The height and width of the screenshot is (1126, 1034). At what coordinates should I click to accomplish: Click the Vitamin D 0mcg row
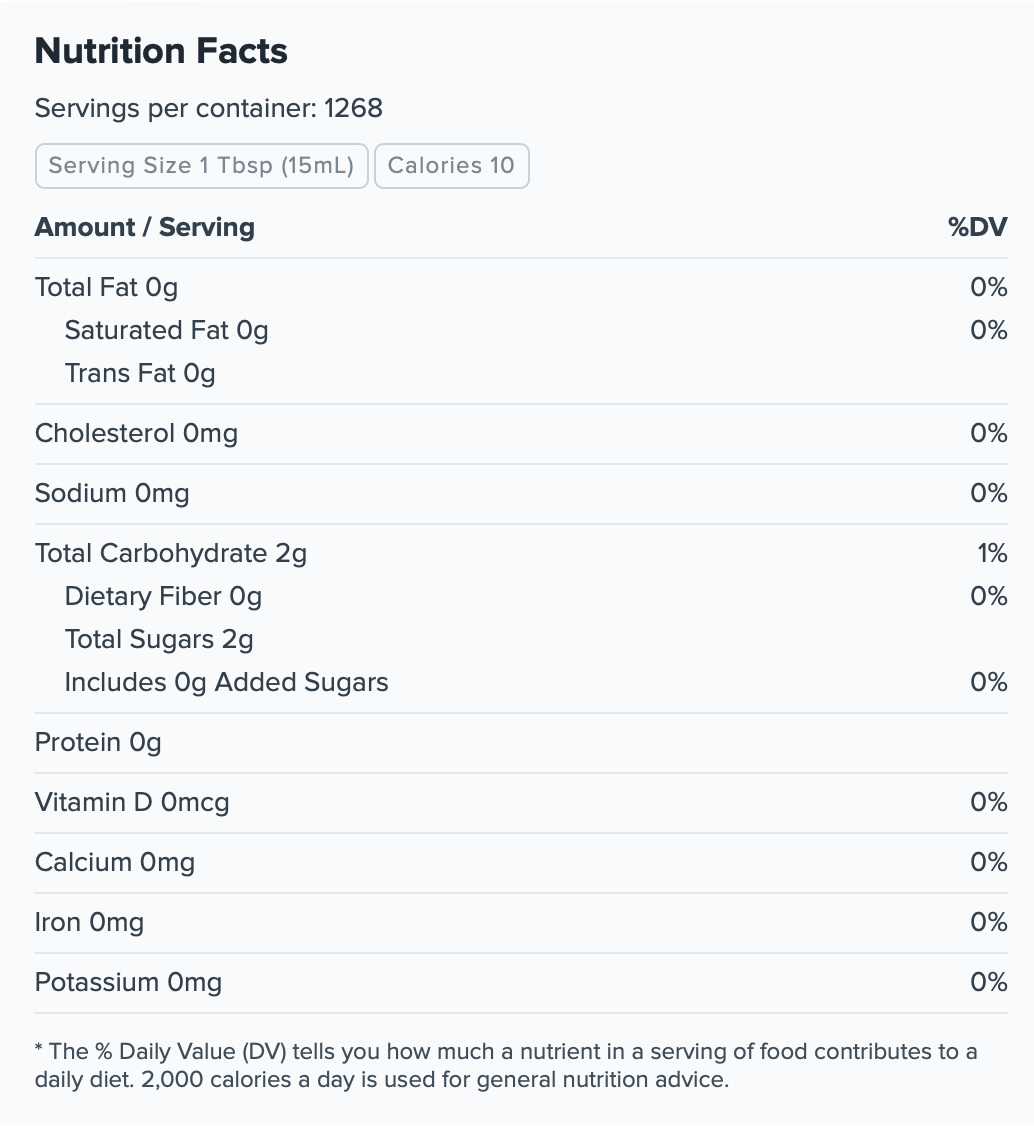click(x=521, y=803)
